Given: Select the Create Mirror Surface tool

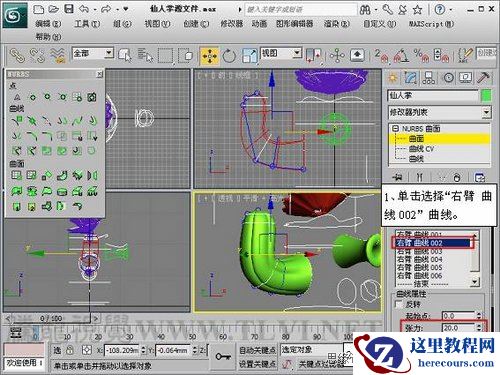Looking at the screenshot, I should pyautogui.click(x=93, y=176).
